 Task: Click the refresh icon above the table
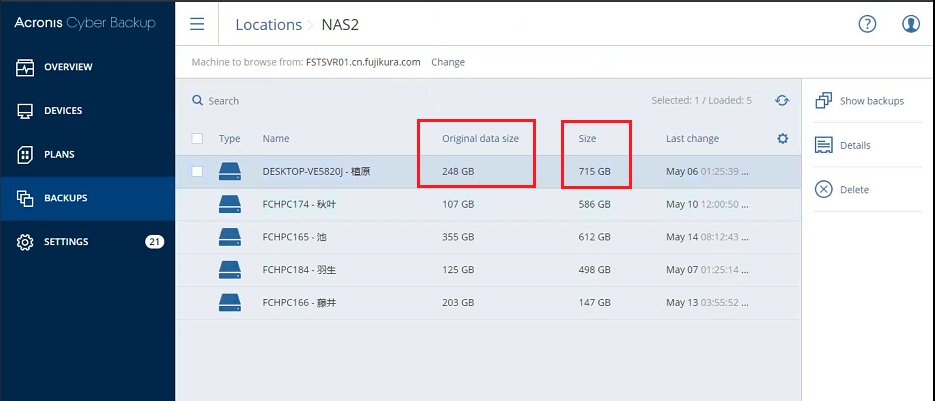click(x=782, y=101)
